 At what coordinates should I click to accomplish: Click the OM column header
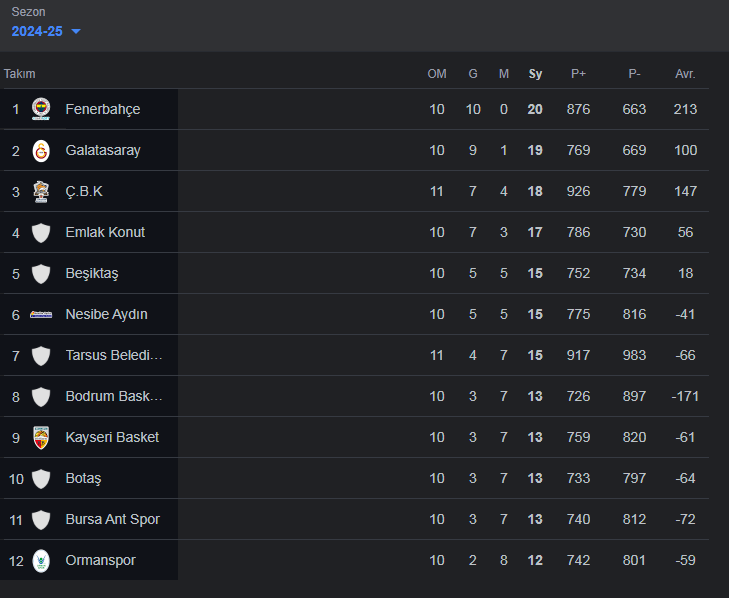[x=437, y=74]
